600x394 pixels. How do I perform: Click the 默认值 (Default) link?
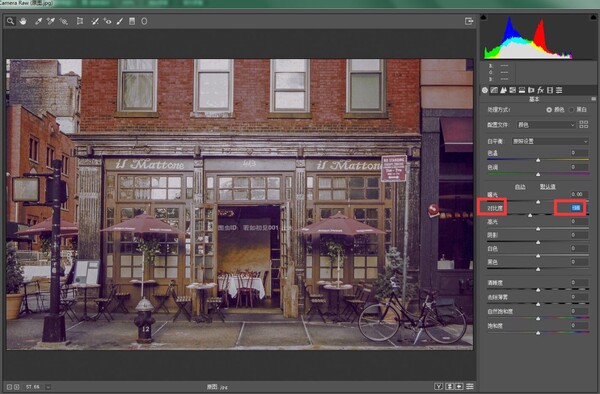[547, 187]
